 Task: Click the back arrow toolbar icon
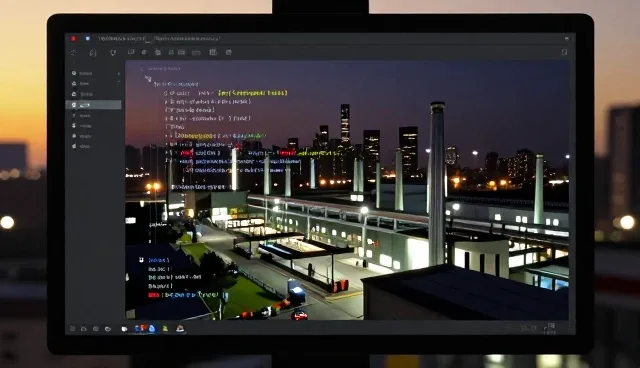pyautogui.click(x=73, y=53)
